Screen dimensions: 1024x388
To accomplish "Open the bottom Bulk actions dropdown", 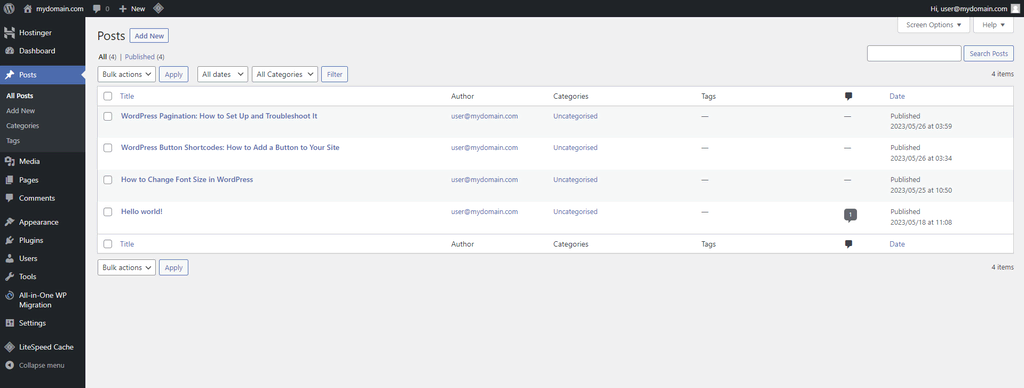I will 127,267.
